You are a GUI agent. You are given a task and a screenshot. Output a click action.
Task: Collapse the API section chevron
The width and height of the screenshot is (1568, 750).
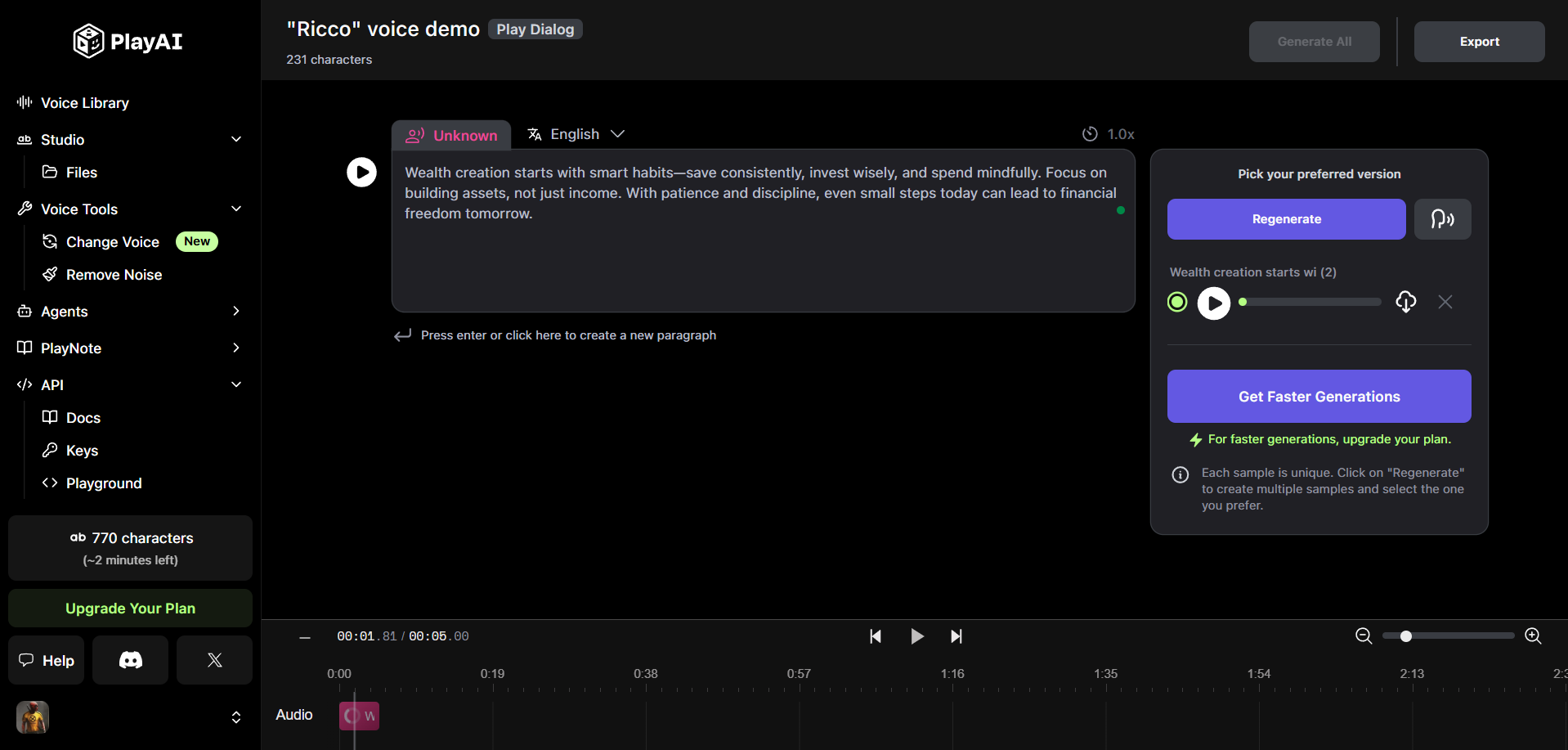236,384
